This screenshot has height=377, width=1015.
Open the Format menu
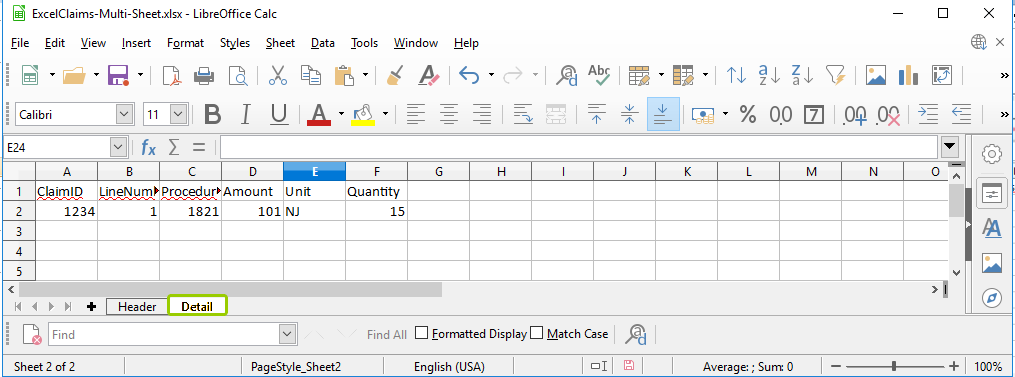[185, 43]
